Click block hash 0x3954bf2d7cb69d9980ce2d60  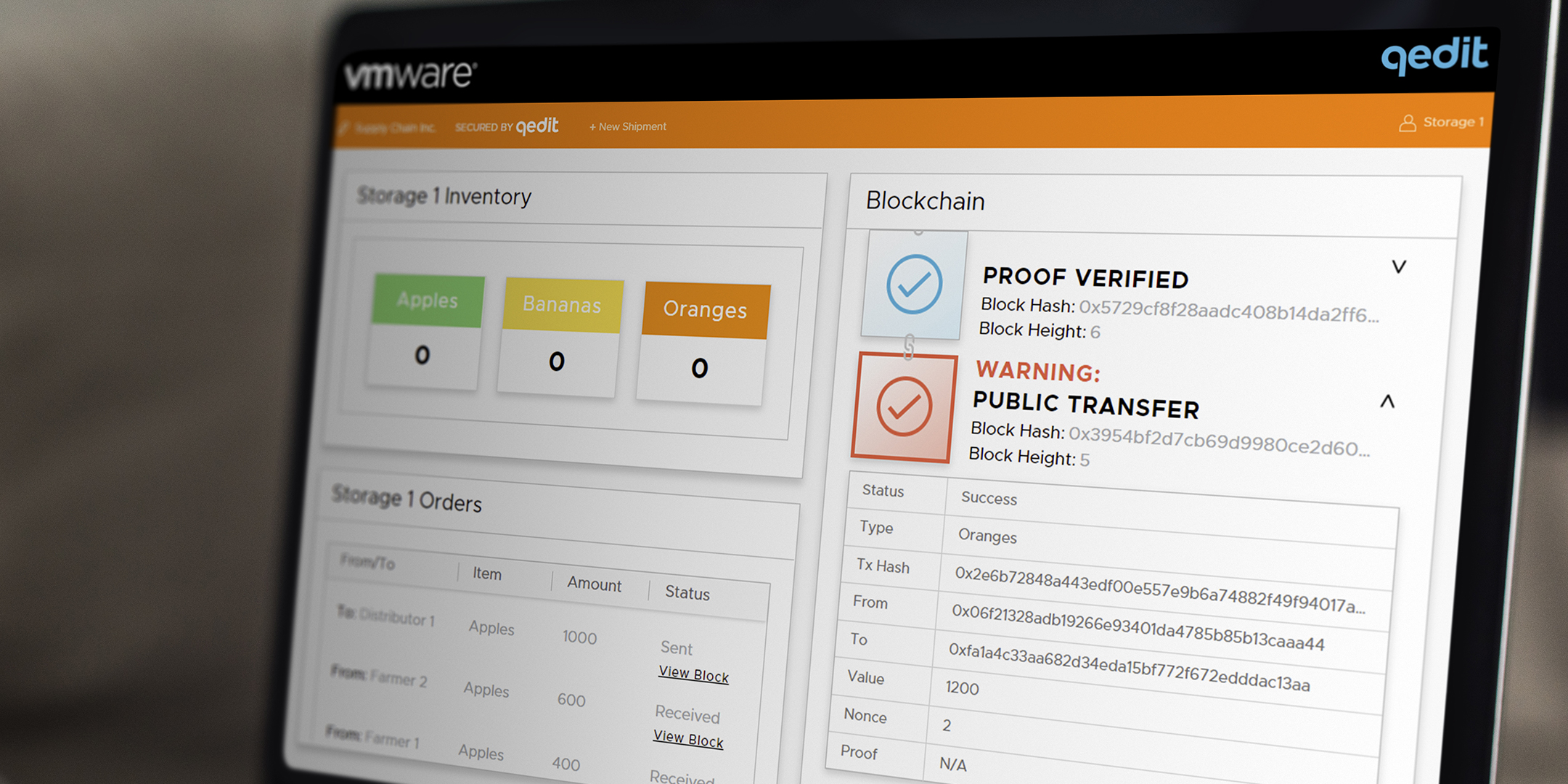[1220, 441]
